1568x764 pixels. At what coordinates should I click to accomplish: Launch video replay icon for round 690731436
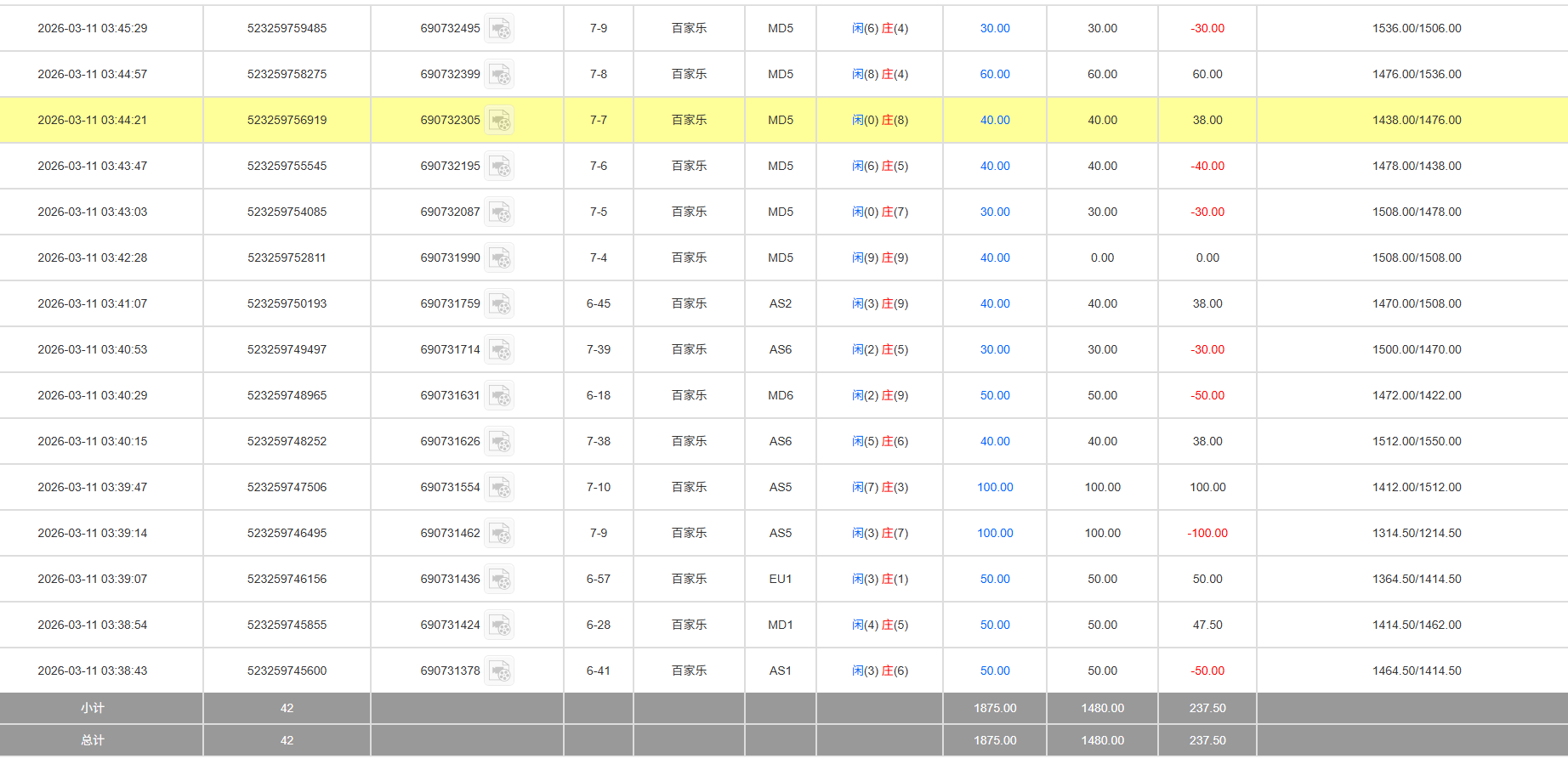(499, 580)
